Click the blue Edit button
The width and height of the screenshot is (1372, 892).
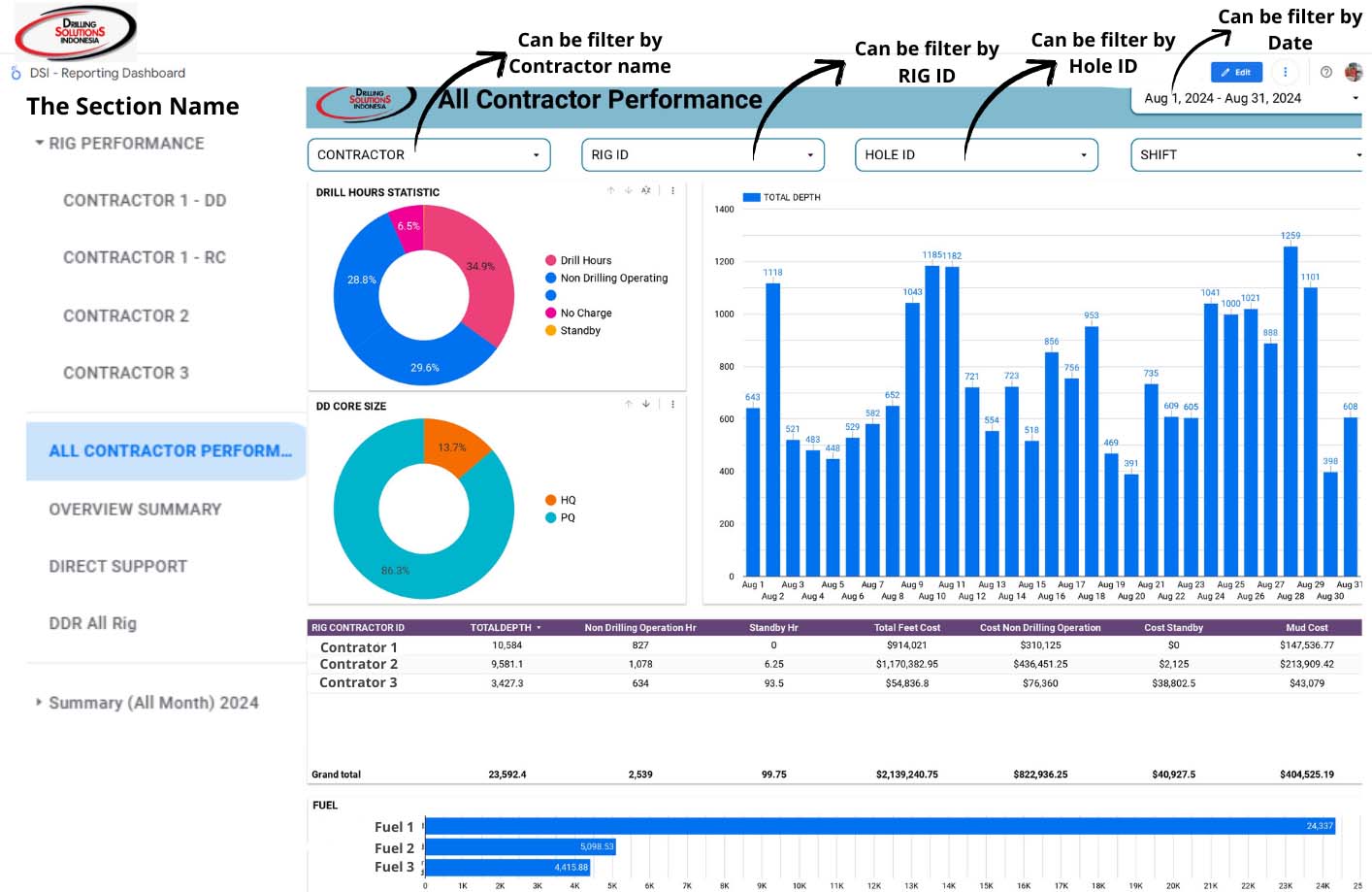coord(1236,72)
